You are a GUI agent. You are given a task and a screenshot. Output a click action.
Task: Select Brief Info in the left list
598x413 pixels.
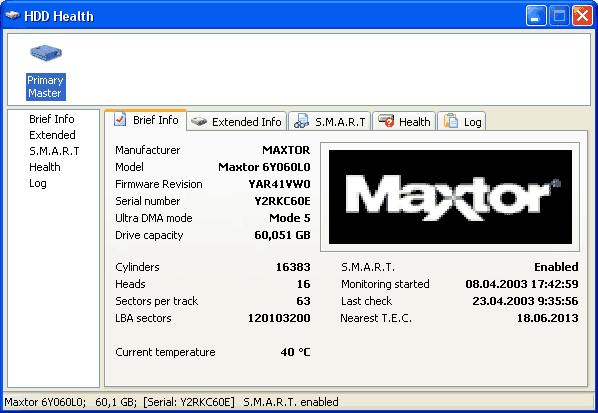point(52,119)
